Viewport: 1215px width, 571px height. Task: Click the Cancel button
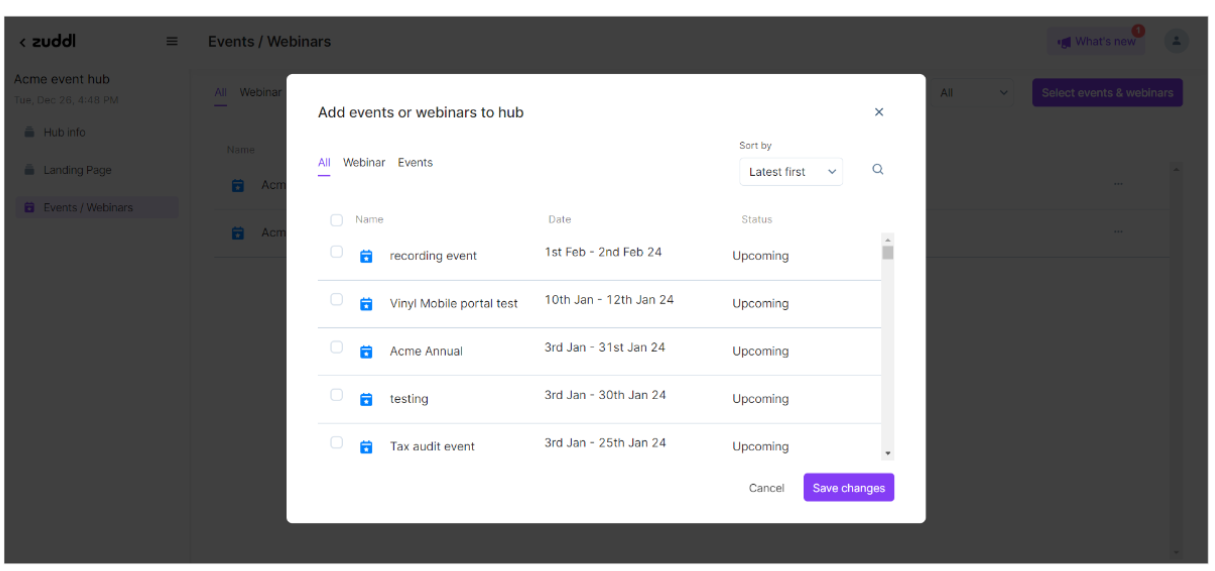point(766,488)
